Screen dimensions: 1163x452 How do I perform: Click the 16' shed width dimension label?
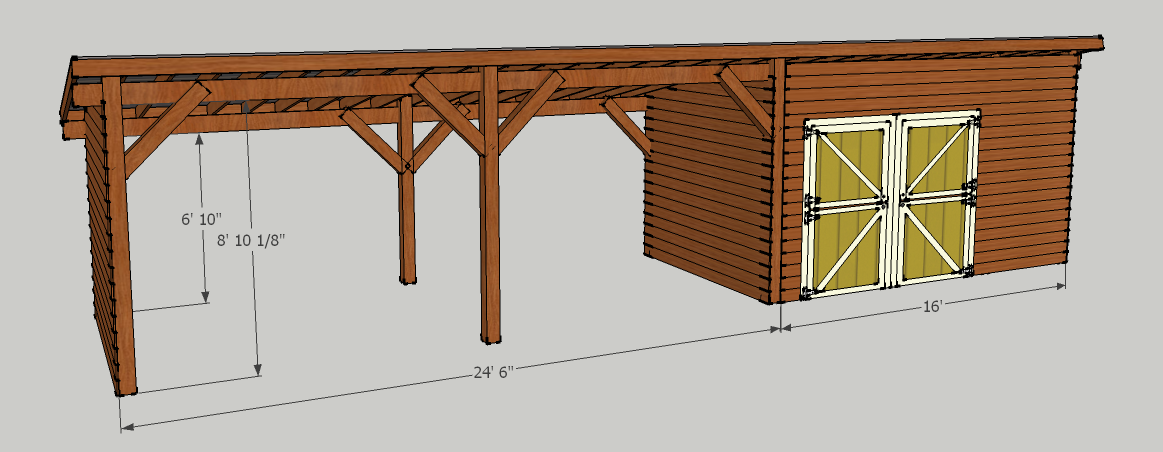932,306
